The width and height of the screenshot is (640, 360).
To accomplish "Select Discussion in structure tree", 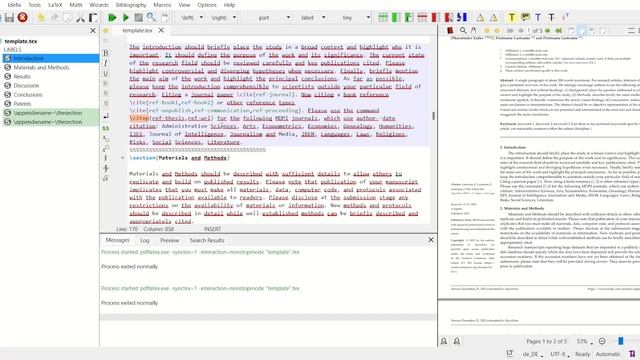I will (x=26, y=85).
